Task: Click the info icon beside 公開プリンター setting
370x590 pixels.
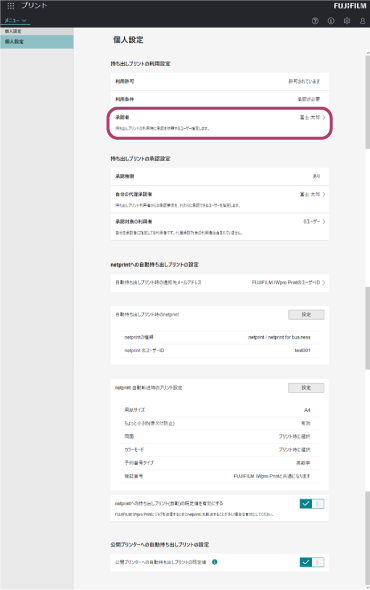Action: pyautogui.click(x=215, y=562)
